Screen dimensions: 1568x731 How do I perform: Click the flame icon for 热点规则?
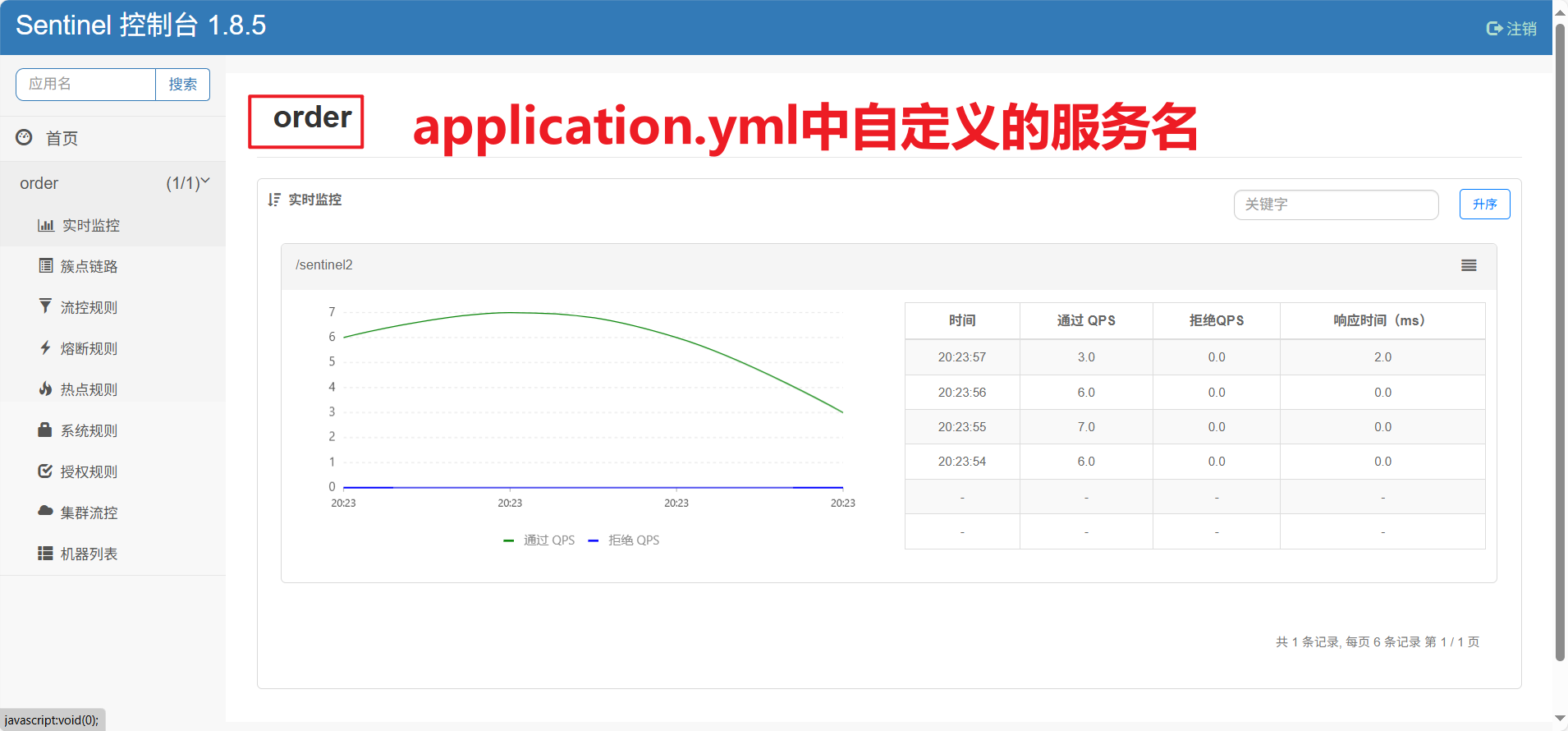[46, 388]
